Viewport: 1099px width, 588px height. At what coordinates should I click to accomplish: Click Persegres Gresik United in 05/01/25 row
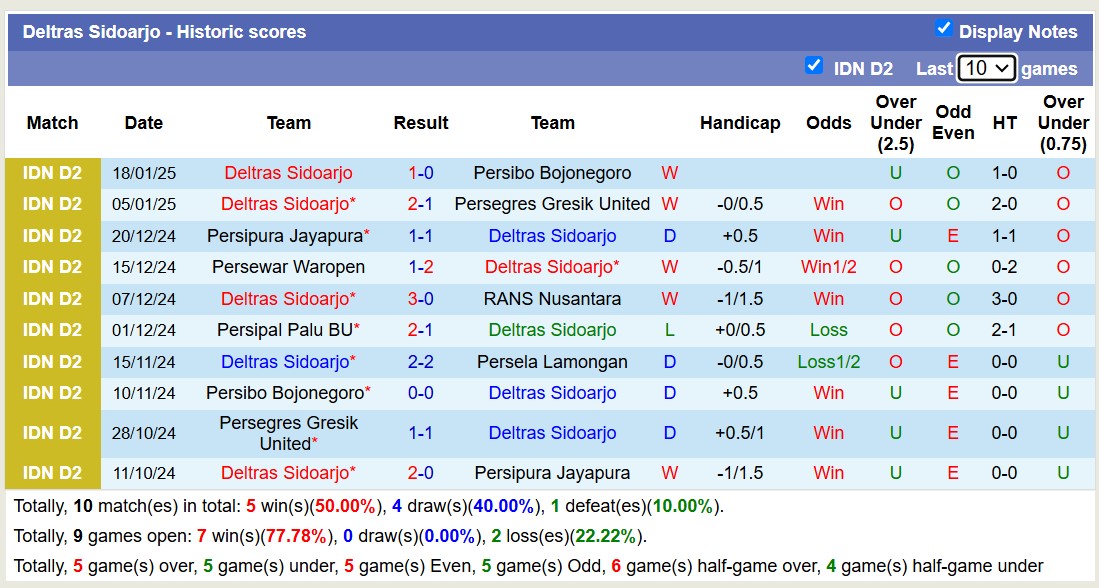(x=552, y=204)
